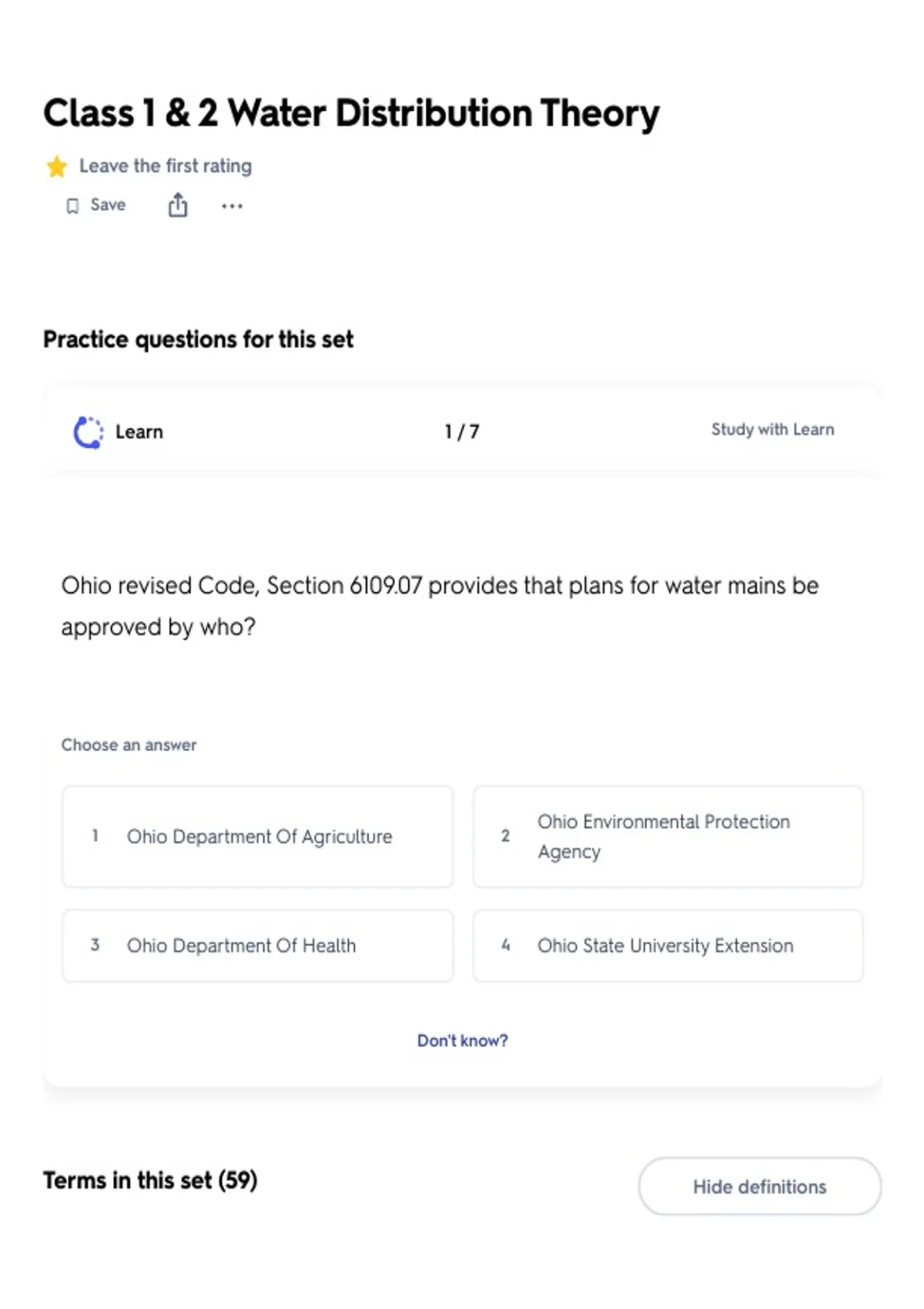This screenshot has width=924, height=1309.
Task: Click the Learn circular logo icon
Action: click(88, 432)
